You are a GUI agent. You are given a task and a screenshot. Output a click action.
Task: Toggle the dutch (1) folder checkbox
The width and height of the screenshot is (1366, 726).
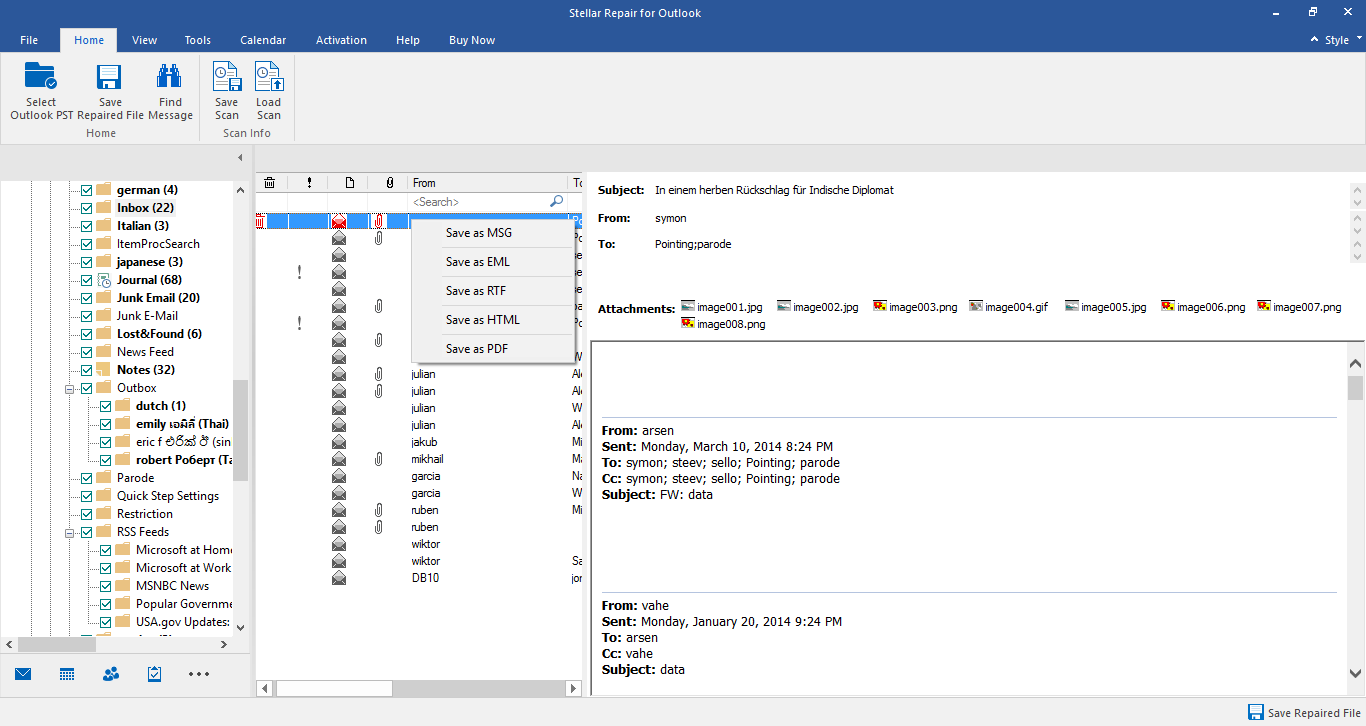click(x=106, y=406)
